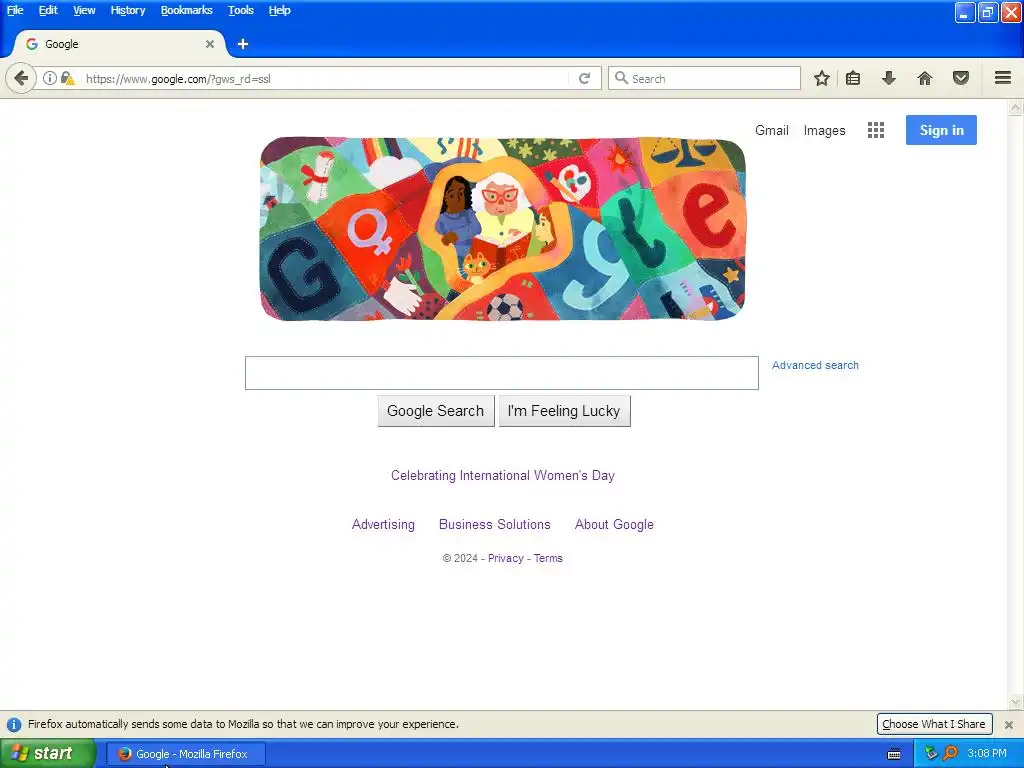
Task: Open the Google apps grid
Action: (876, 130)
